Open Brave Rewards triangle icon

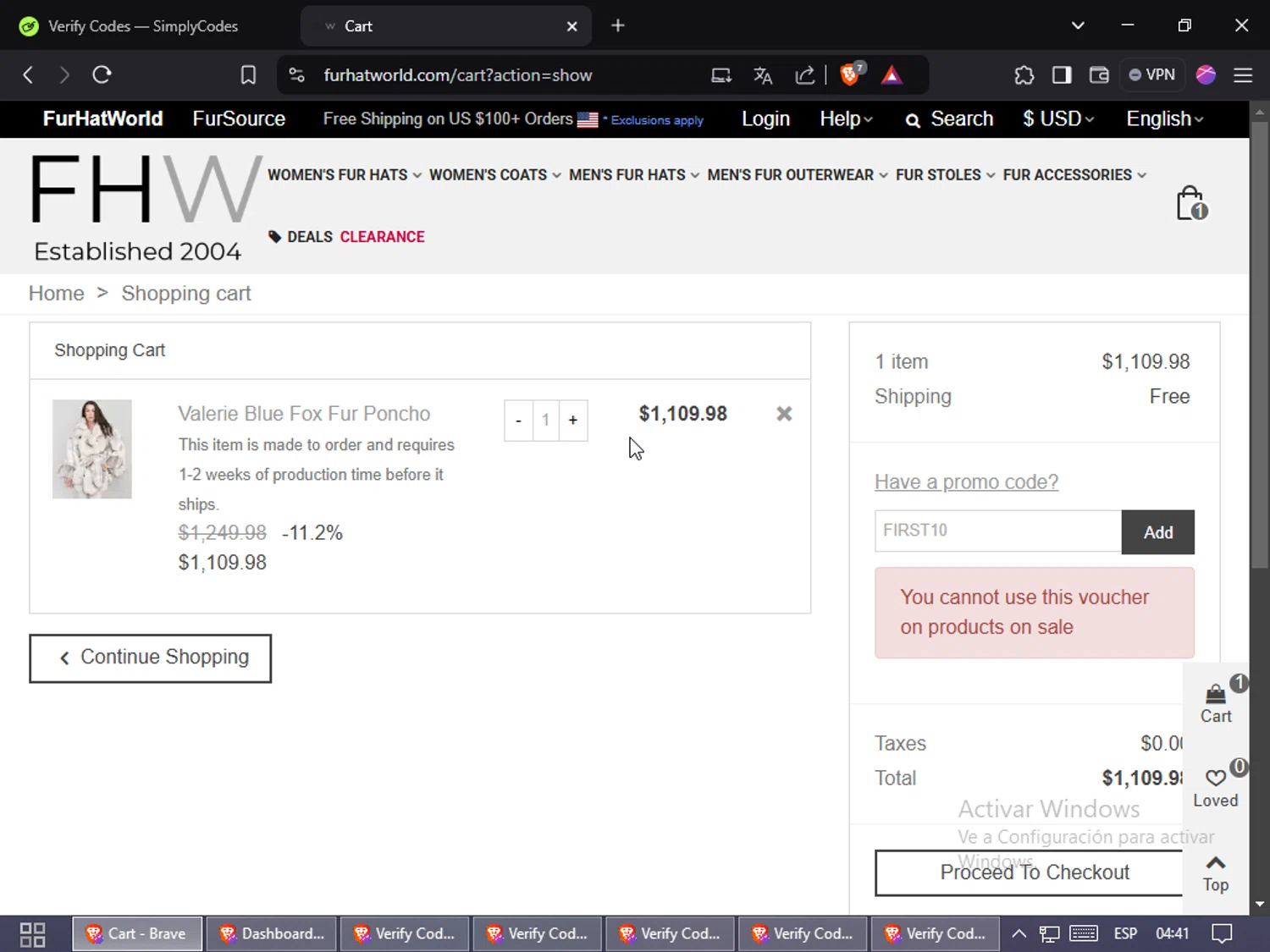892,75
